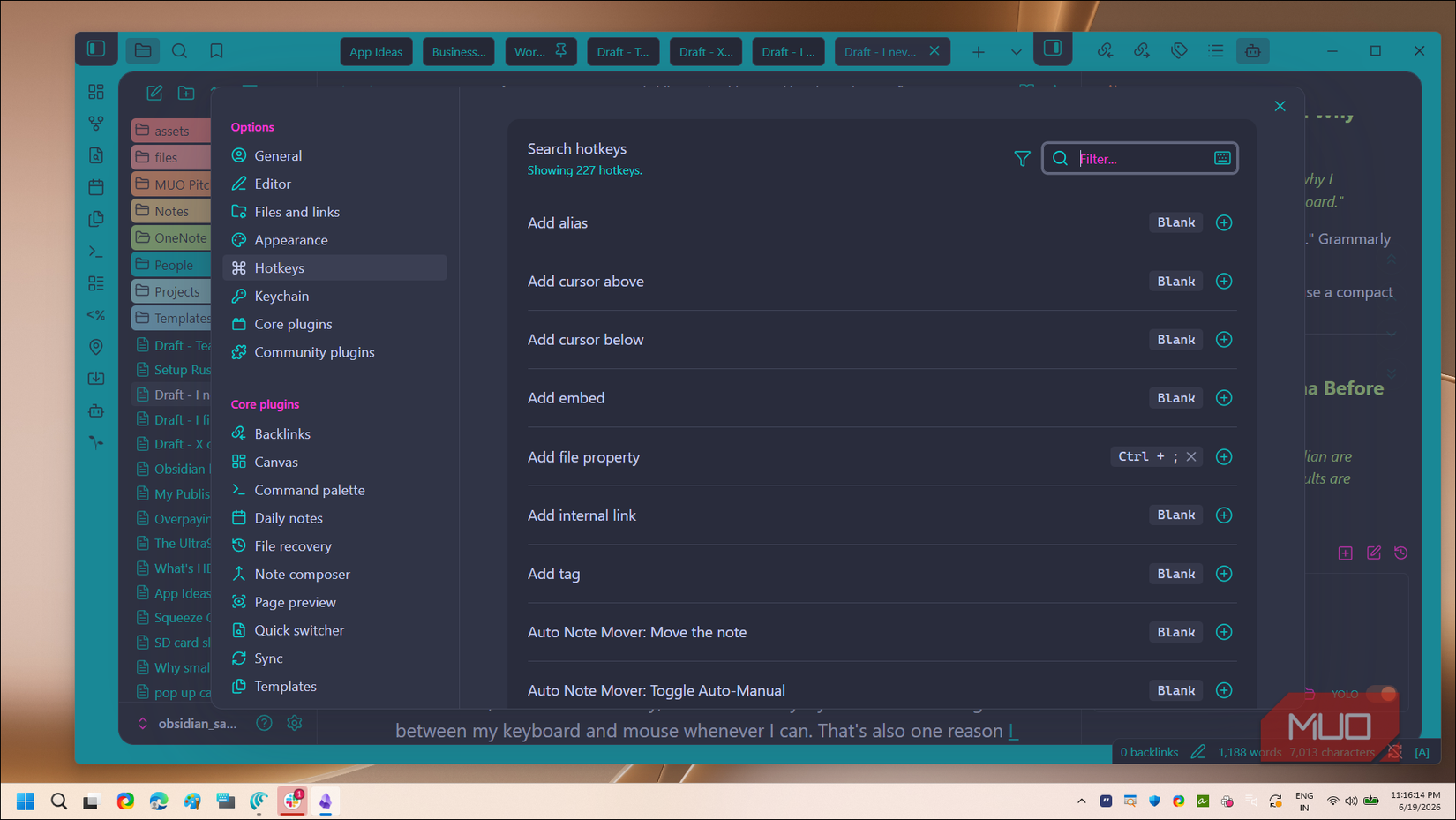Collapse the OneNote folder
Viewport: 1456px width, 820px height.
click(x=171, y=237)
